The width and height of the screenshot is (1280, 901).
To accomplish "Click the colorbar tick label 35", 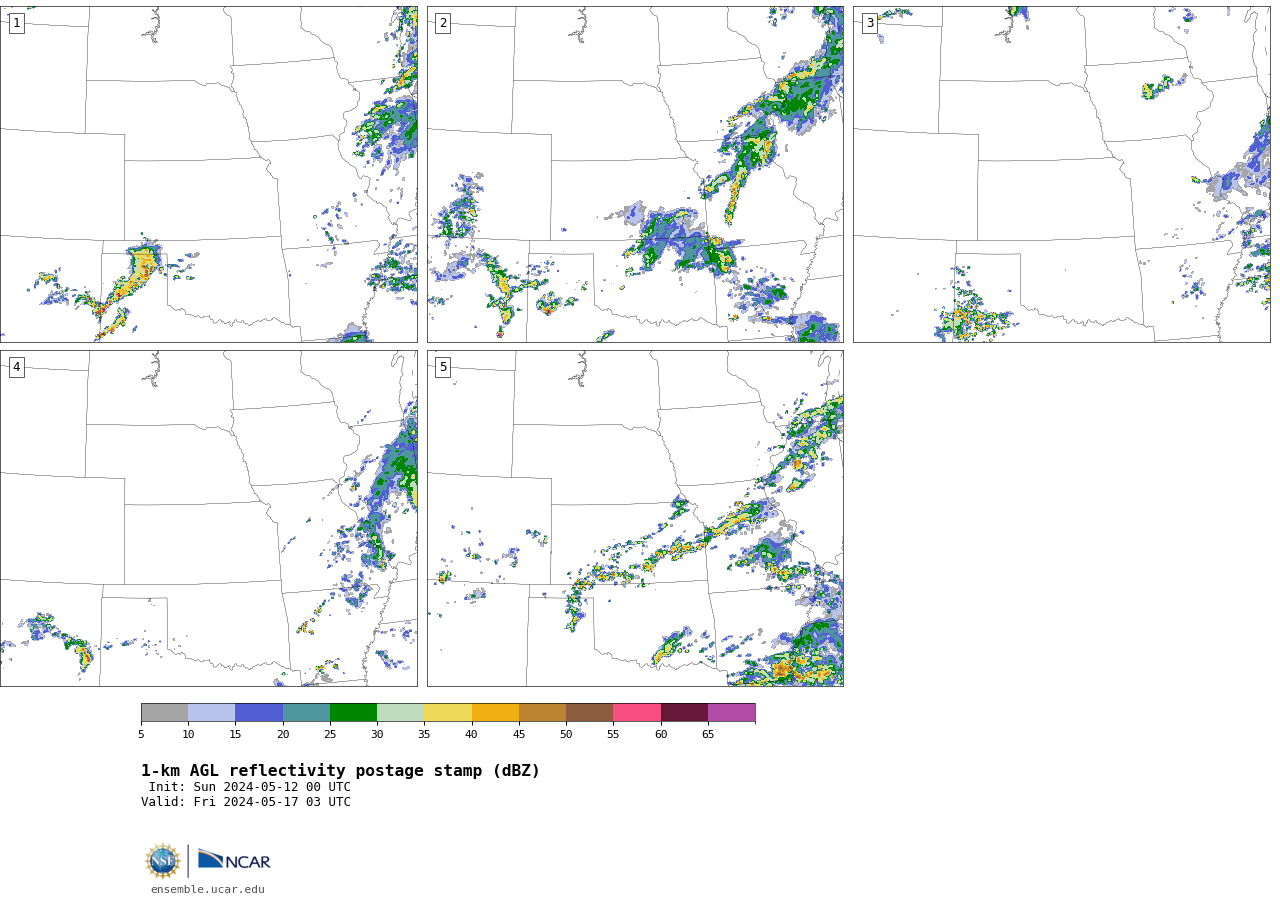I will coord(424,734).
